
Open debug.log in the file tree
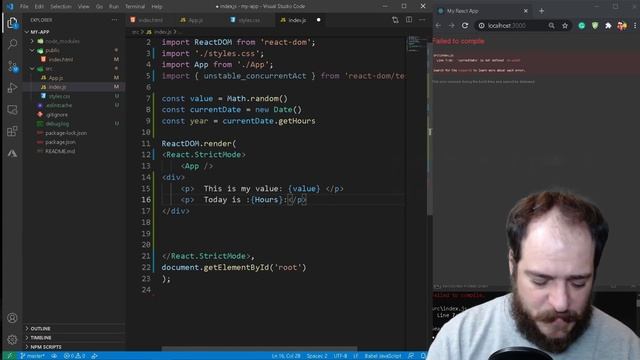click(57, 124)
